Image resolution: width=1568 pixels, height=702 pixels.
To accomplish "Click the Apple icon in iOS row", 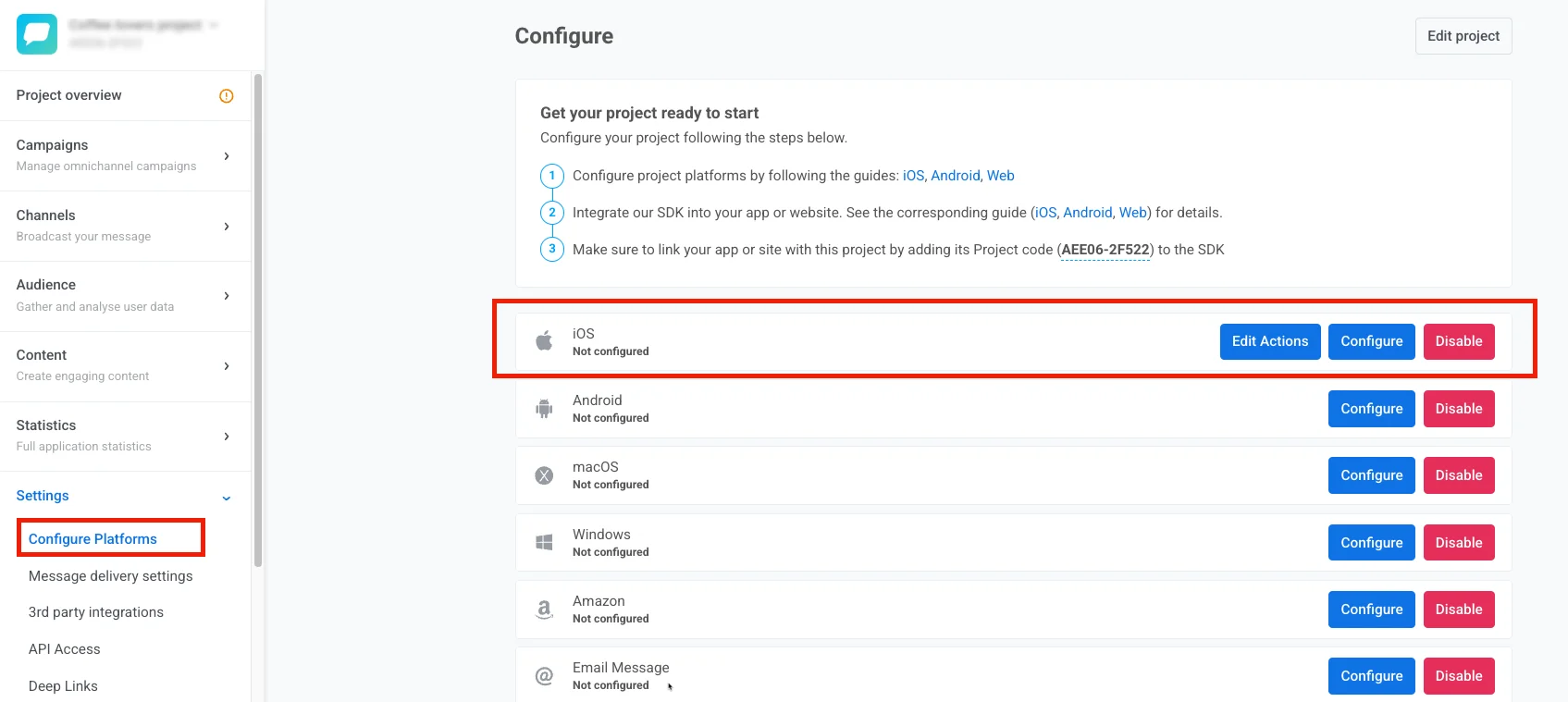I will tap(544, 341).
